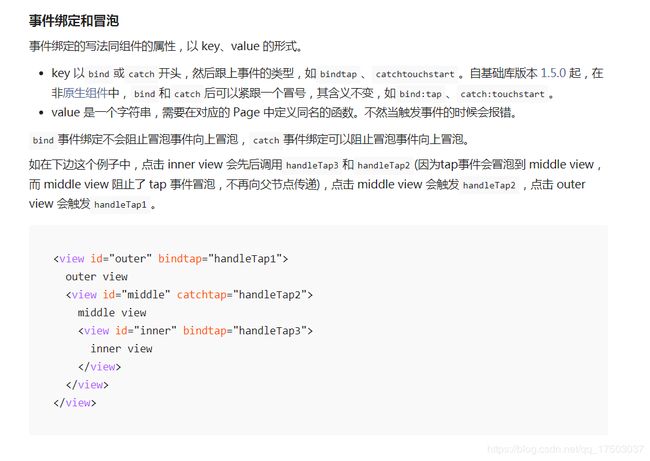This screenshot has height=461, width=650.
Task: Click the handleTap1 inline code ending the paragraph
Action: click(x=120, y=205)
